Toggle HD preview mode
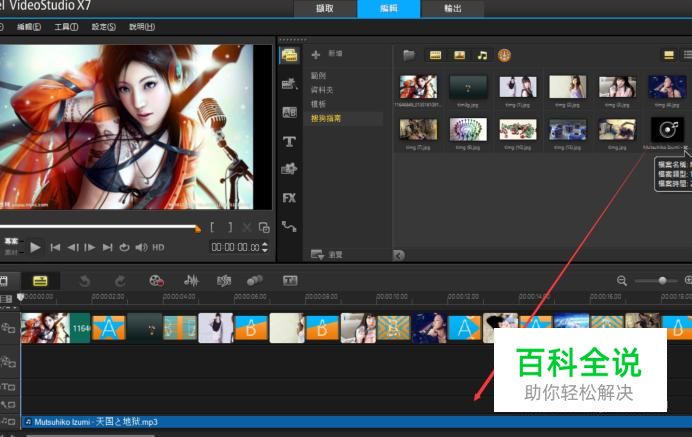 (158, 247)
